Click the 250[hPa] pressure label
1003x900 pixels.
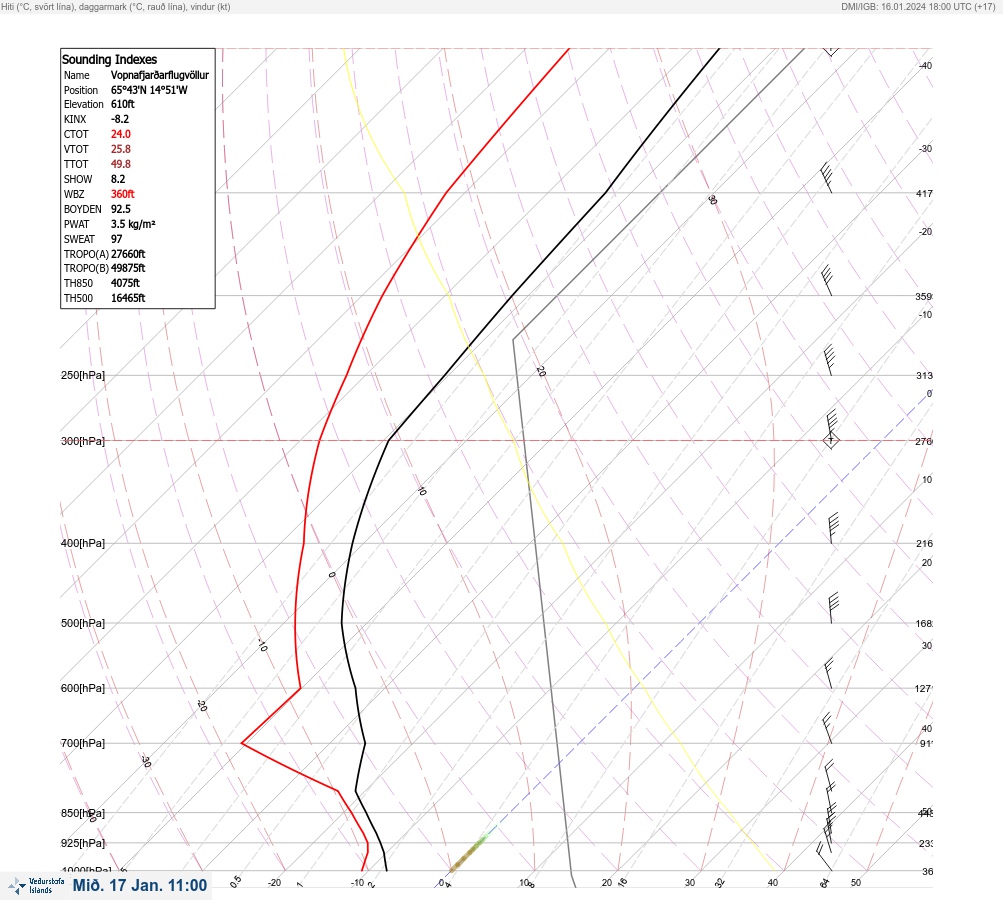pos(83,375)
